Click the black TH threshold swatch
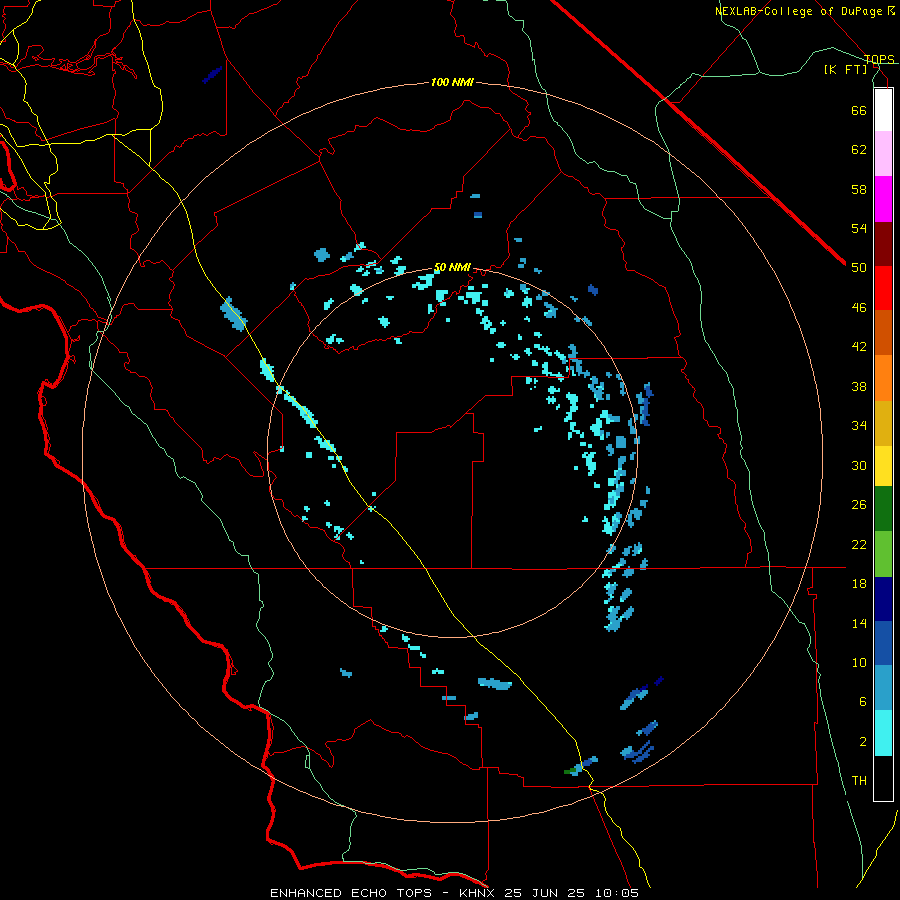Viewport: 900px width, 900px height. 883,778
